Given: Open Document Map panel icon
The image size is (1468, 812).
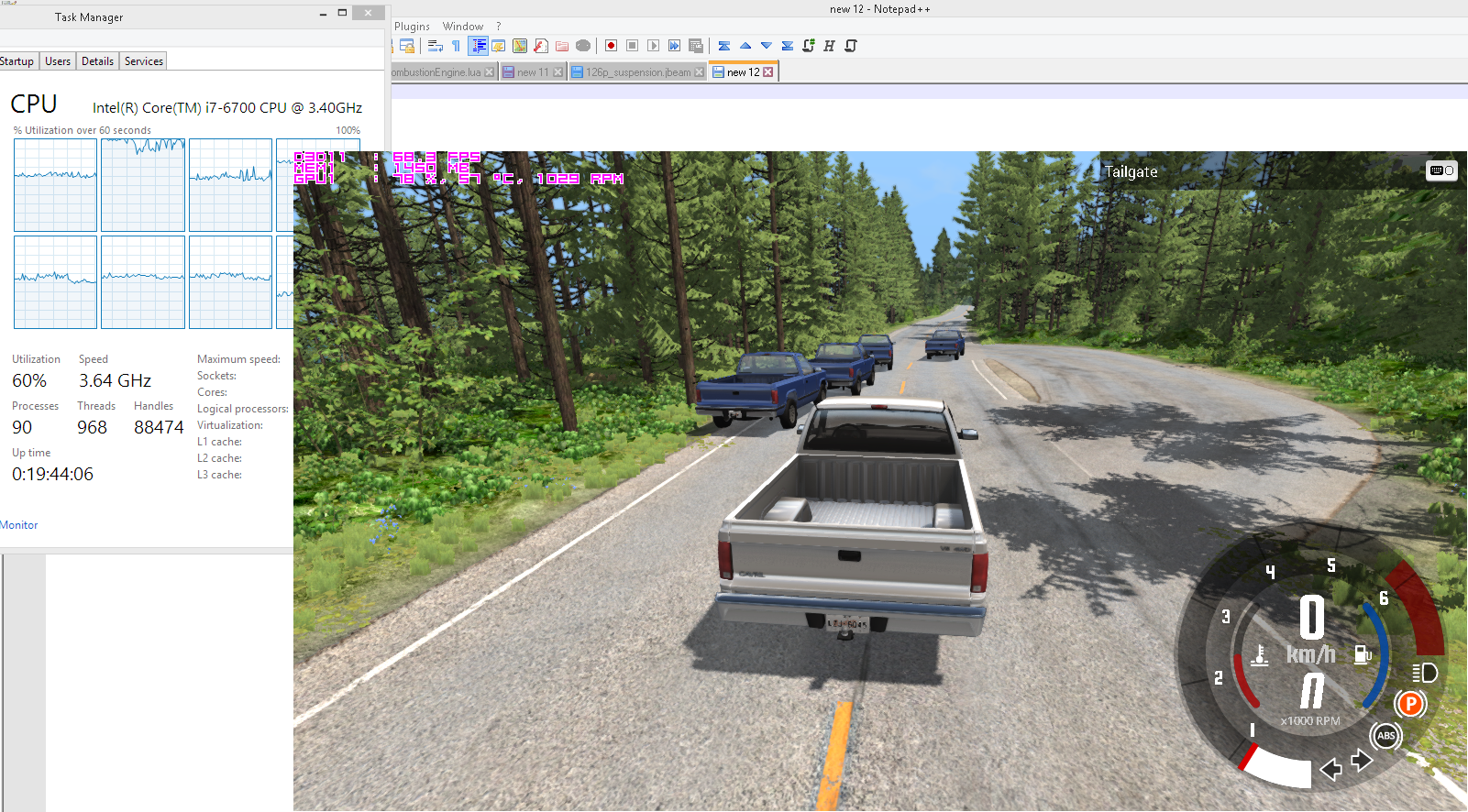Looking at the screenshot, I should (520, 46).
